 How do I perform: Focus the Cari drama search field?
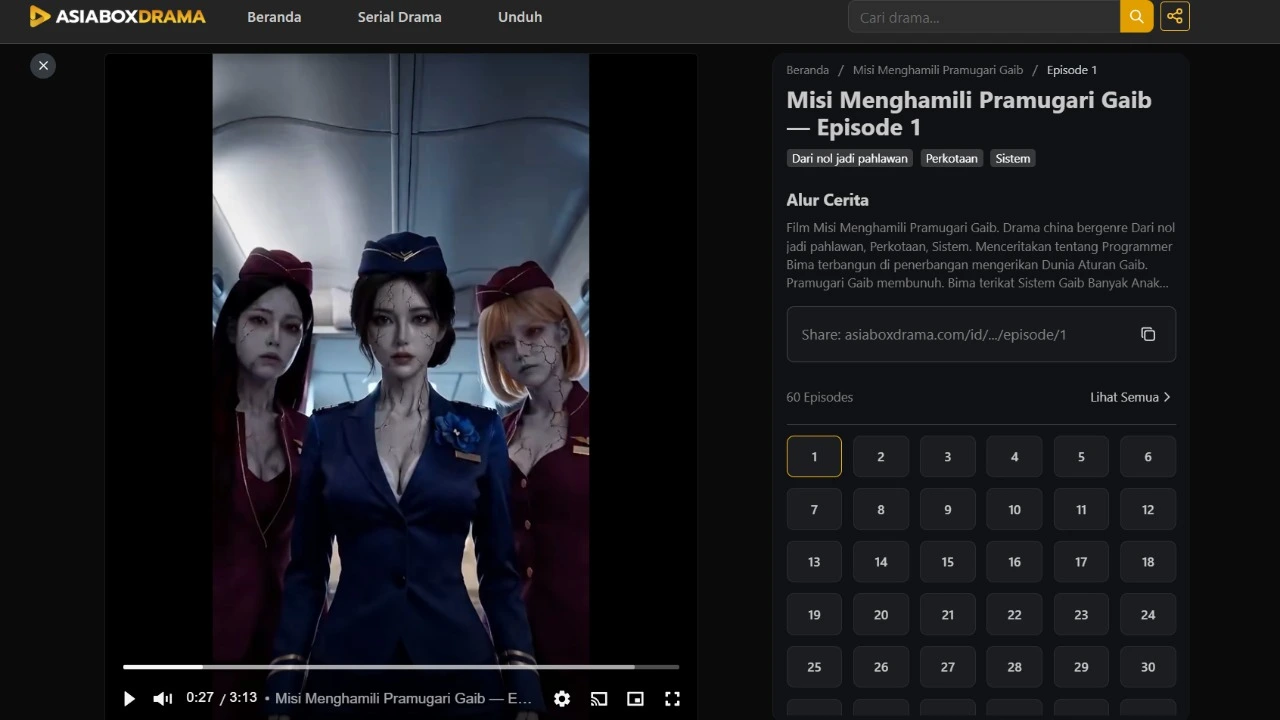984,17
